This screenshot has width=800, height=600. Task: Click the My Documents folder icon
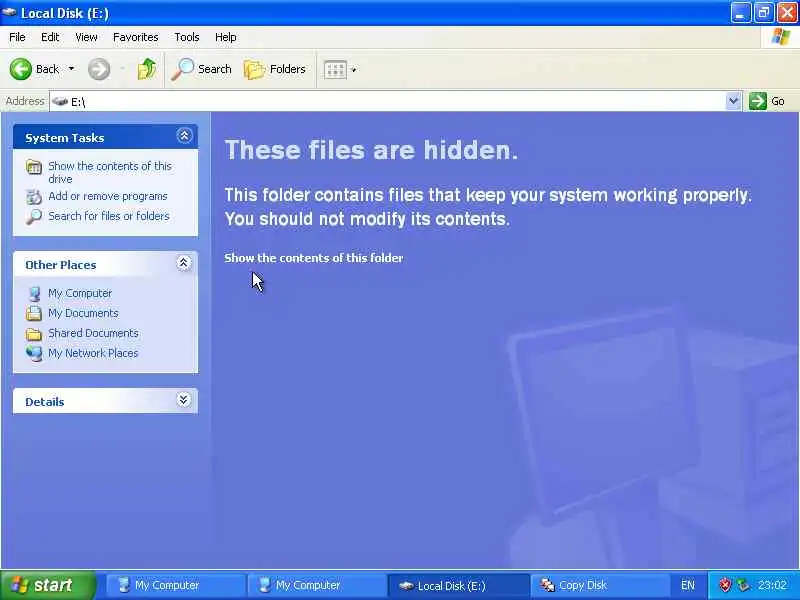pyautogui.click(x=34, y=313)
